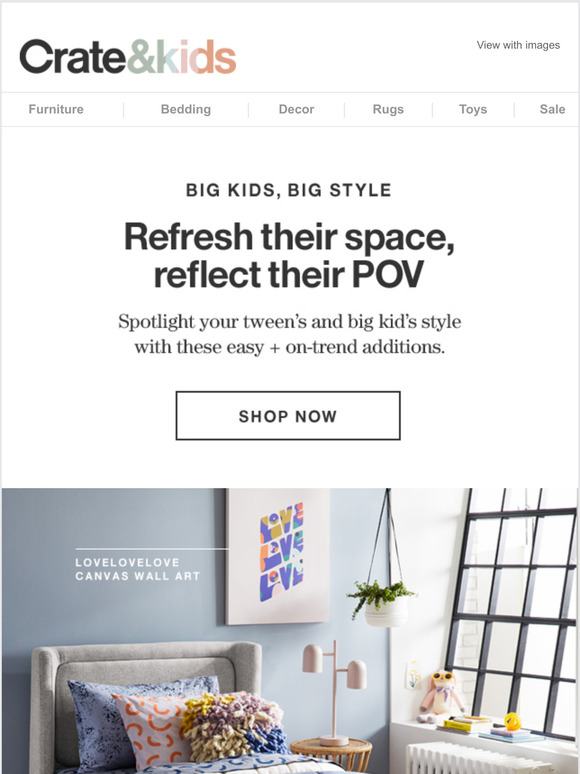Viewport: 580px width, 774px height.
Task: Select the Toys menu item
Action: tap(473, 109)
